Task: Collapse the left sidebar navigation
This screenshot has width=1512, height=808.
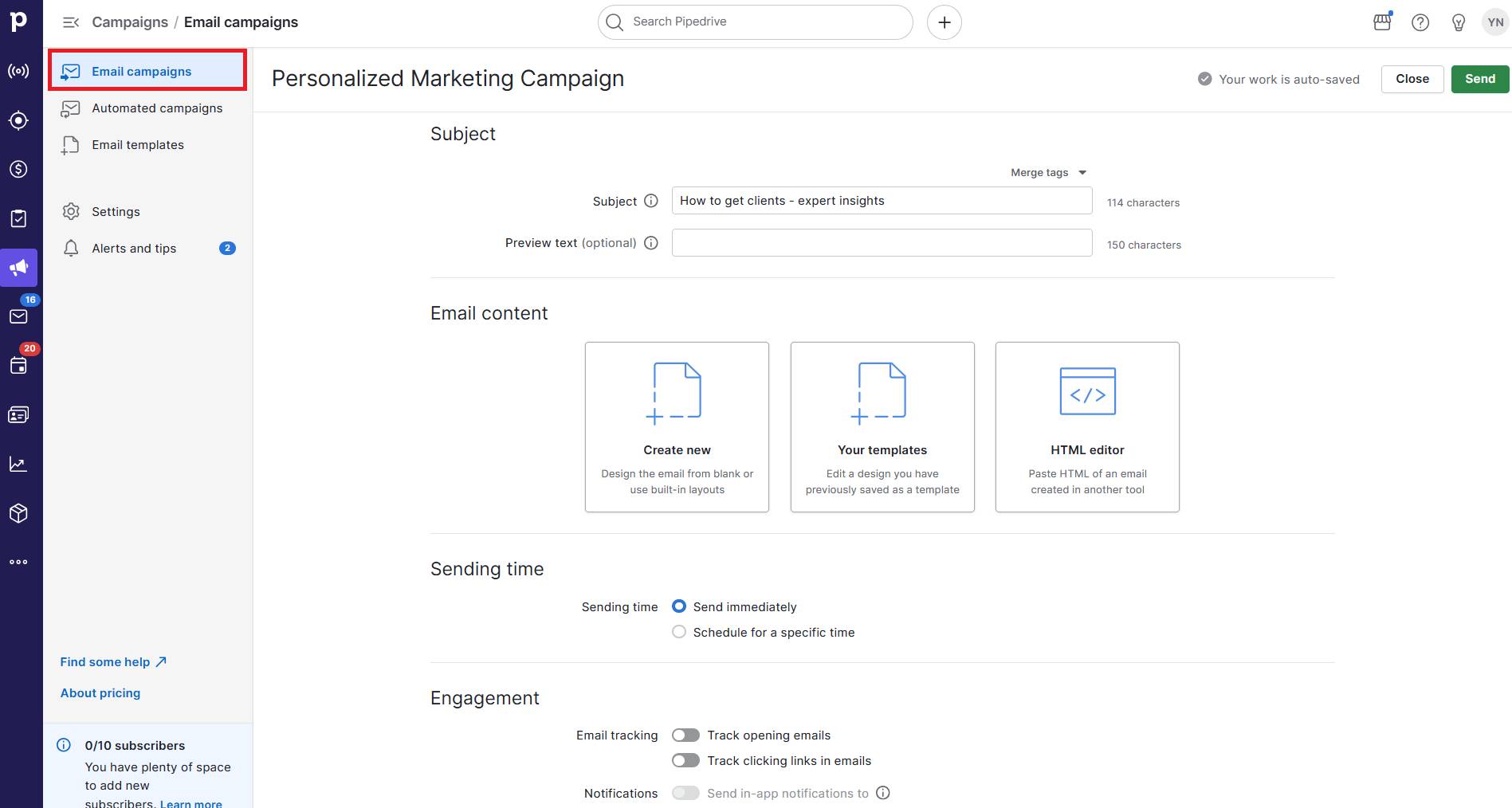Action: pyautogui.click(x=71, y=22)
